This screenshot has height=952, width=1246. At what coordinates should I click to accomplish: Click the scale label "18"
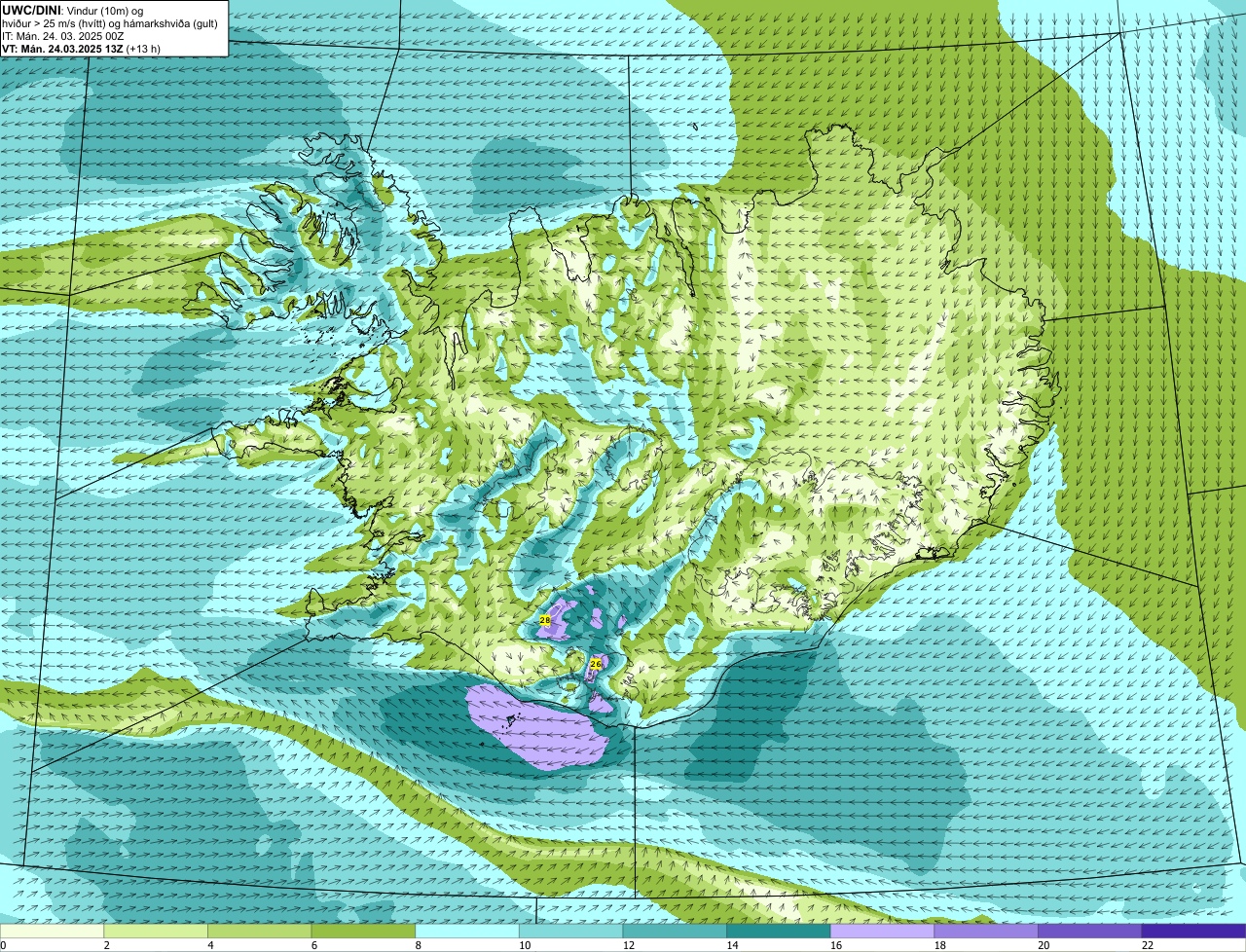click(x=940, y=945)
